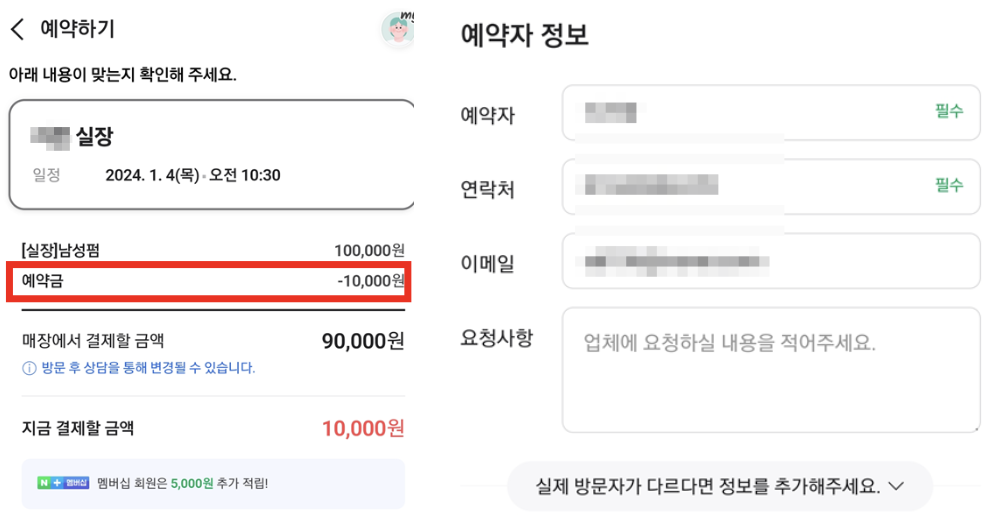1004x518 pixels.
Task: Click the N+ 멤버십 badge icon
Action: [x=63, y=483]
